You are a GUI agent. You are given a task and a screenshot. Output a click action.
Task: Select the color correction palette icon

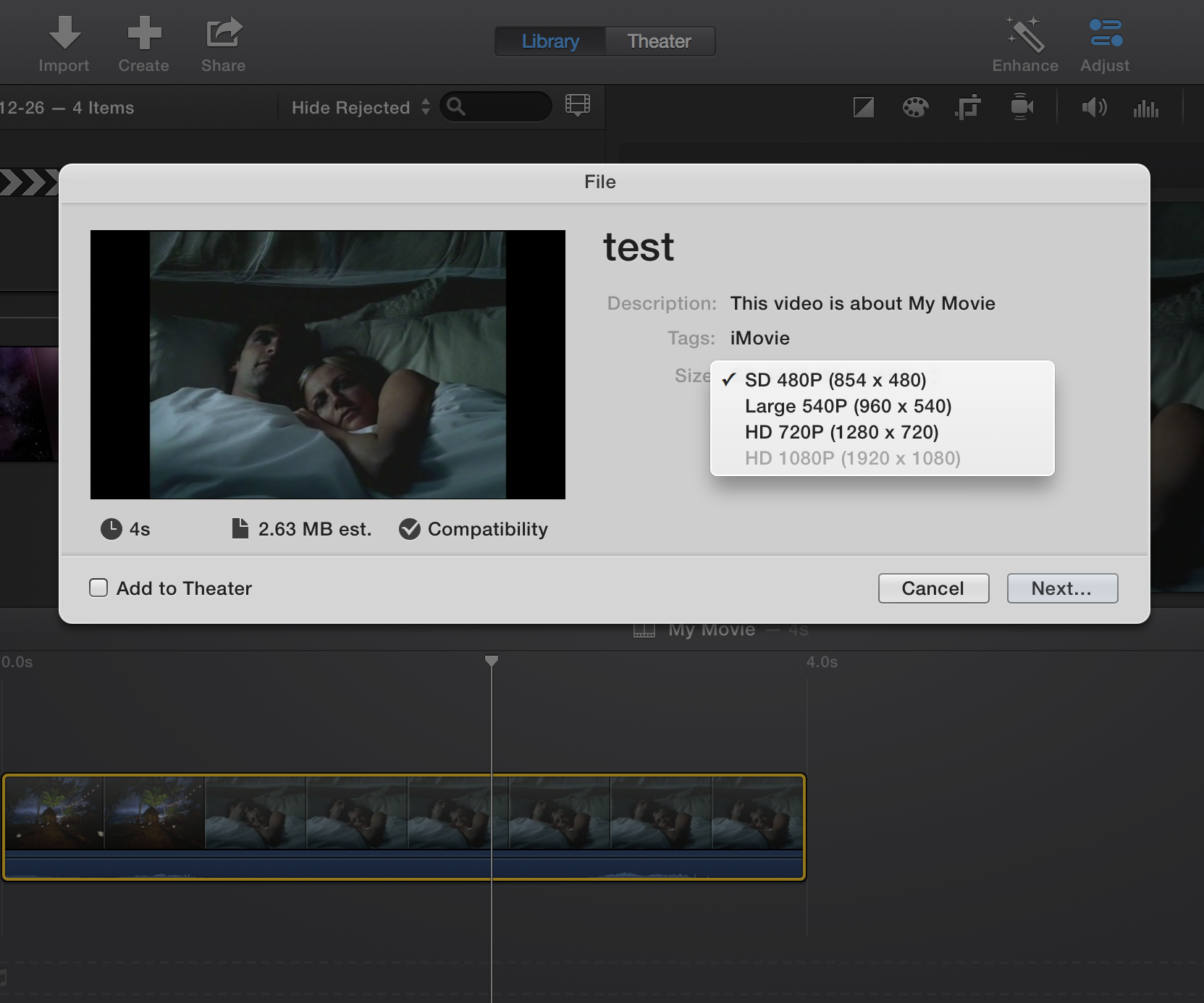pos(915,108)
